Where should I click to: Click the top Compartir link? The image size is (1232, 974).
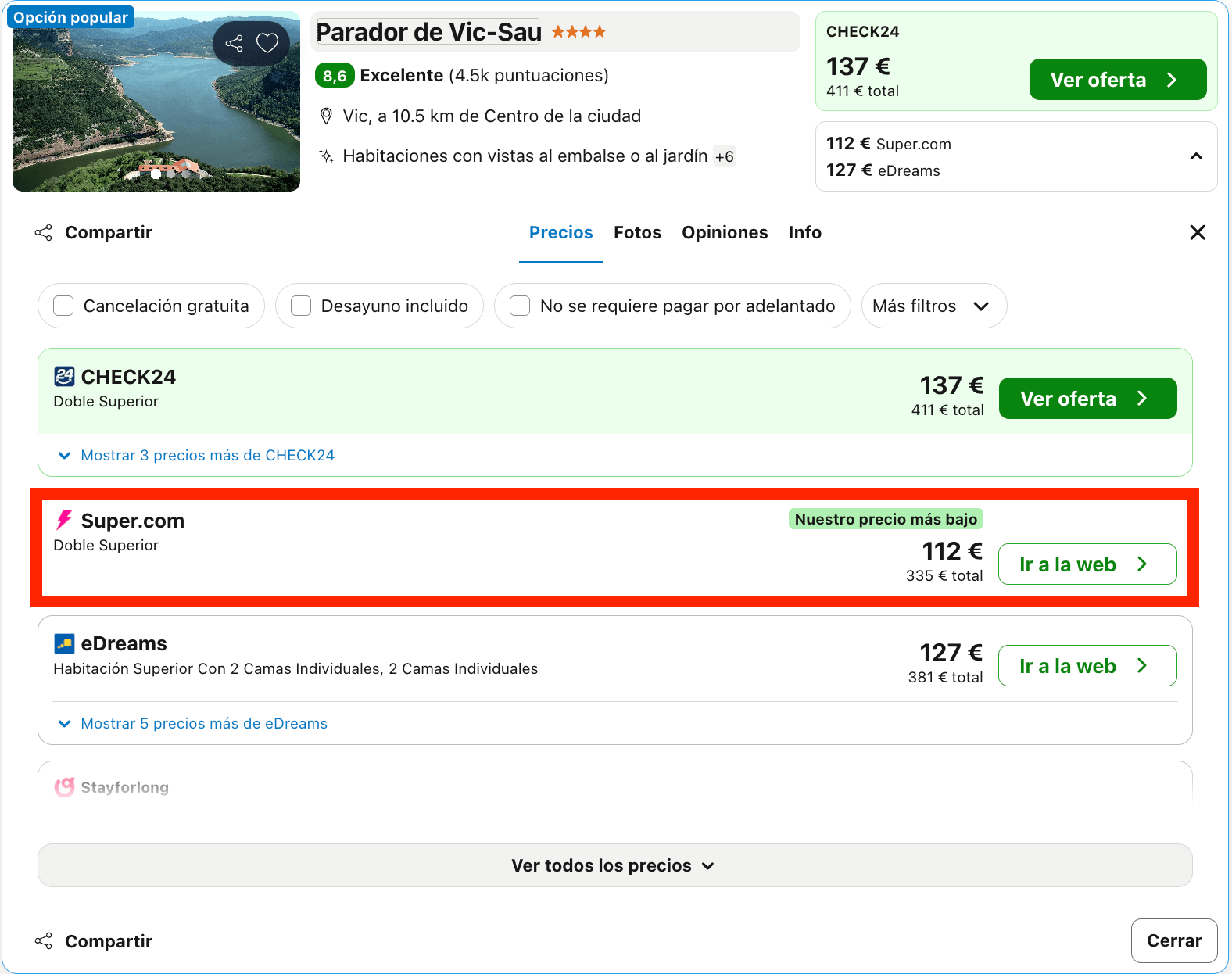pyautogui.click(x=109, y=232)
